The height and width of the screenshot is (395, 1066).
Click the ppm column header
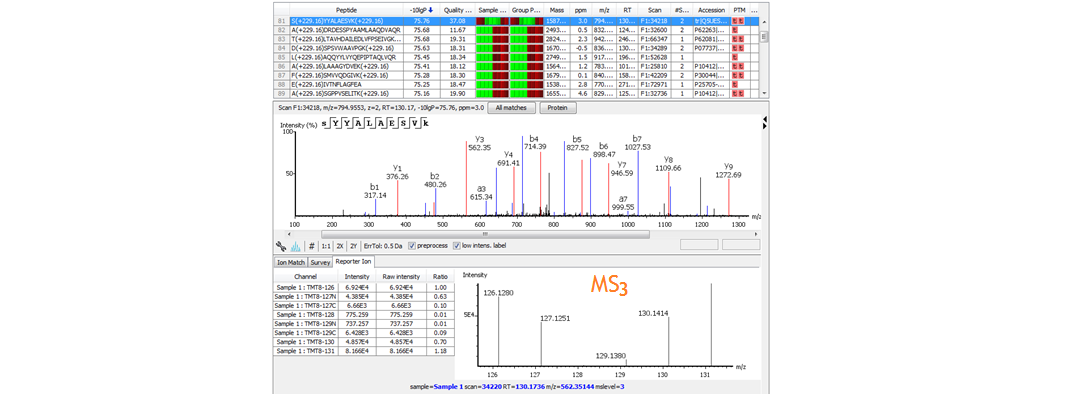pyautogui.click(x=580, y=10)
